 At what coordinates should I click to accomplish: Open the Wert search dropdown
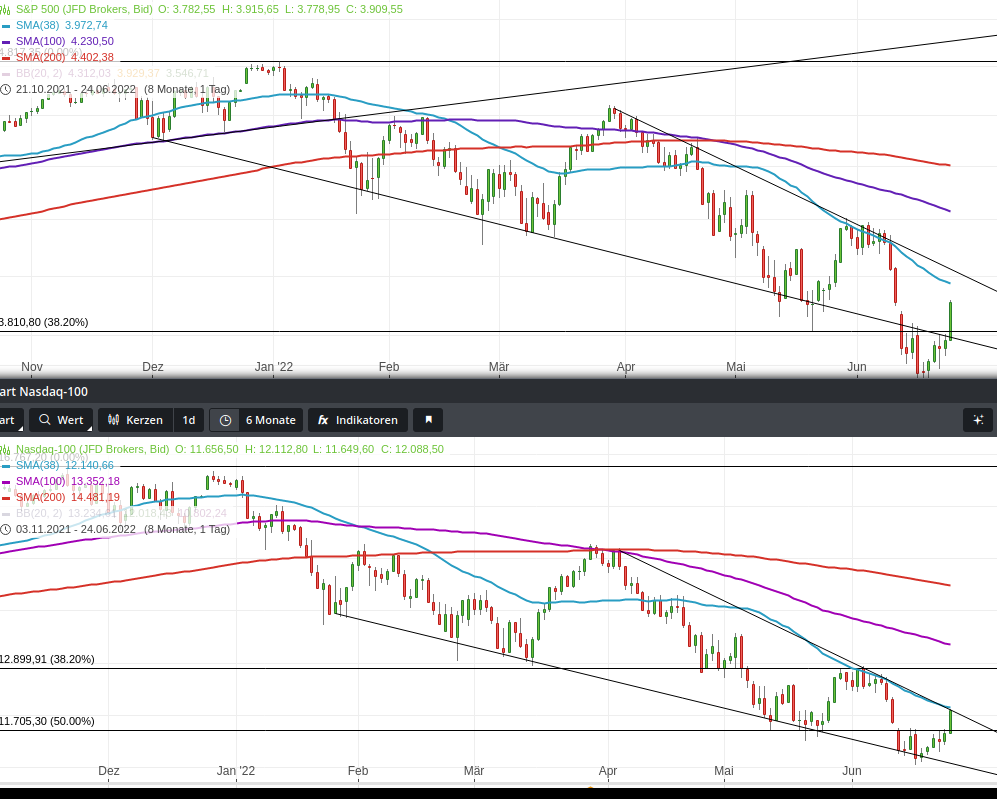coord(61,420)
